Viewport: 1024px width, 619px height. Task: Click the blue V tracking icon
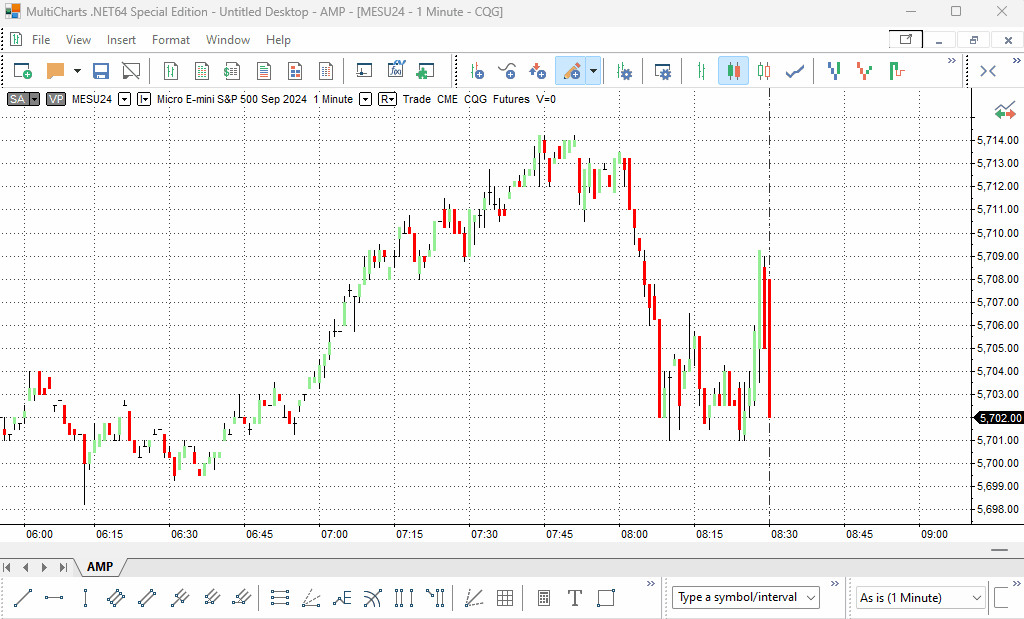pos(833,71)
